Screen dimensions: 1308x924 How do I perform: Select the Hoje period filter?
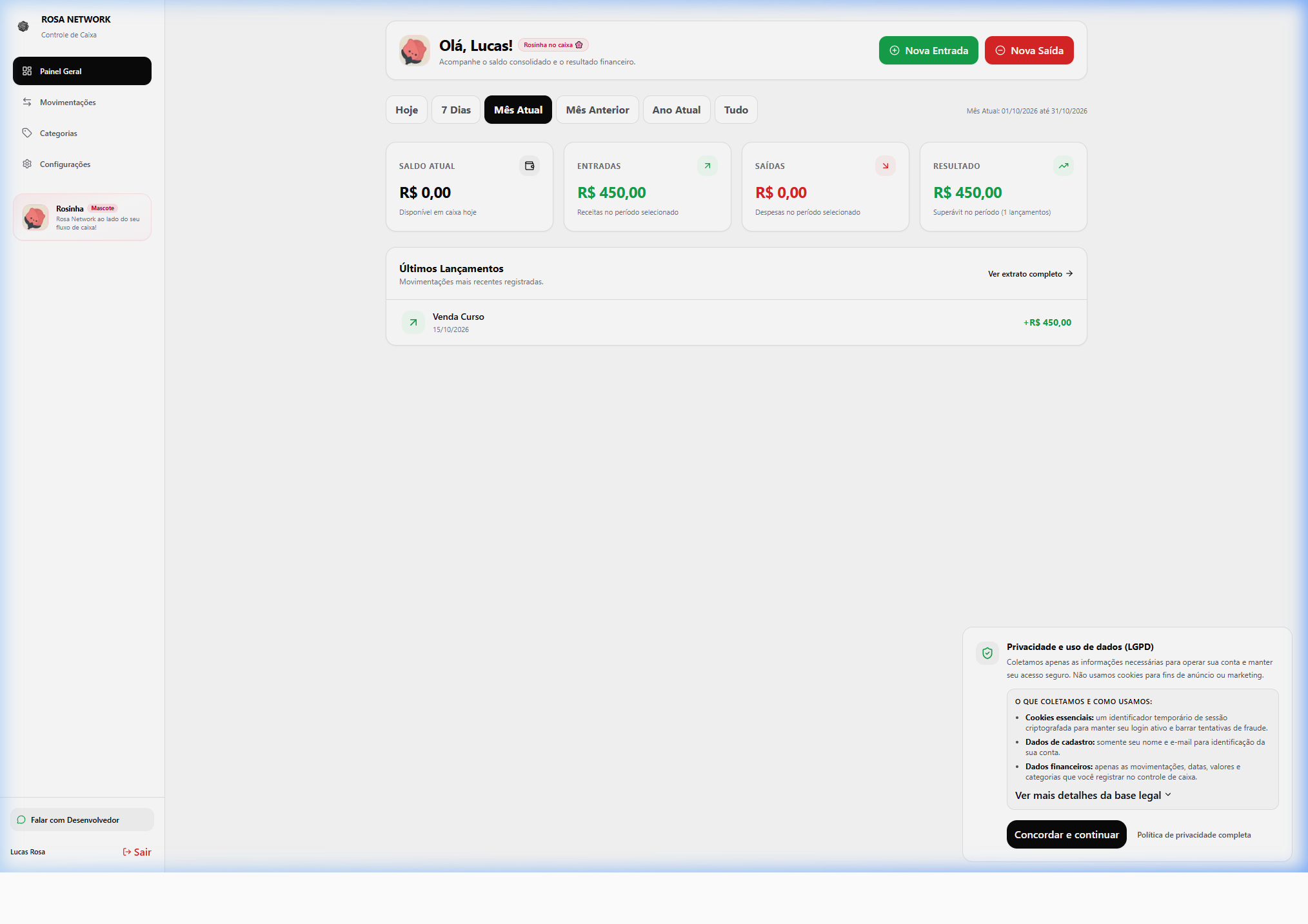(407, 110)
